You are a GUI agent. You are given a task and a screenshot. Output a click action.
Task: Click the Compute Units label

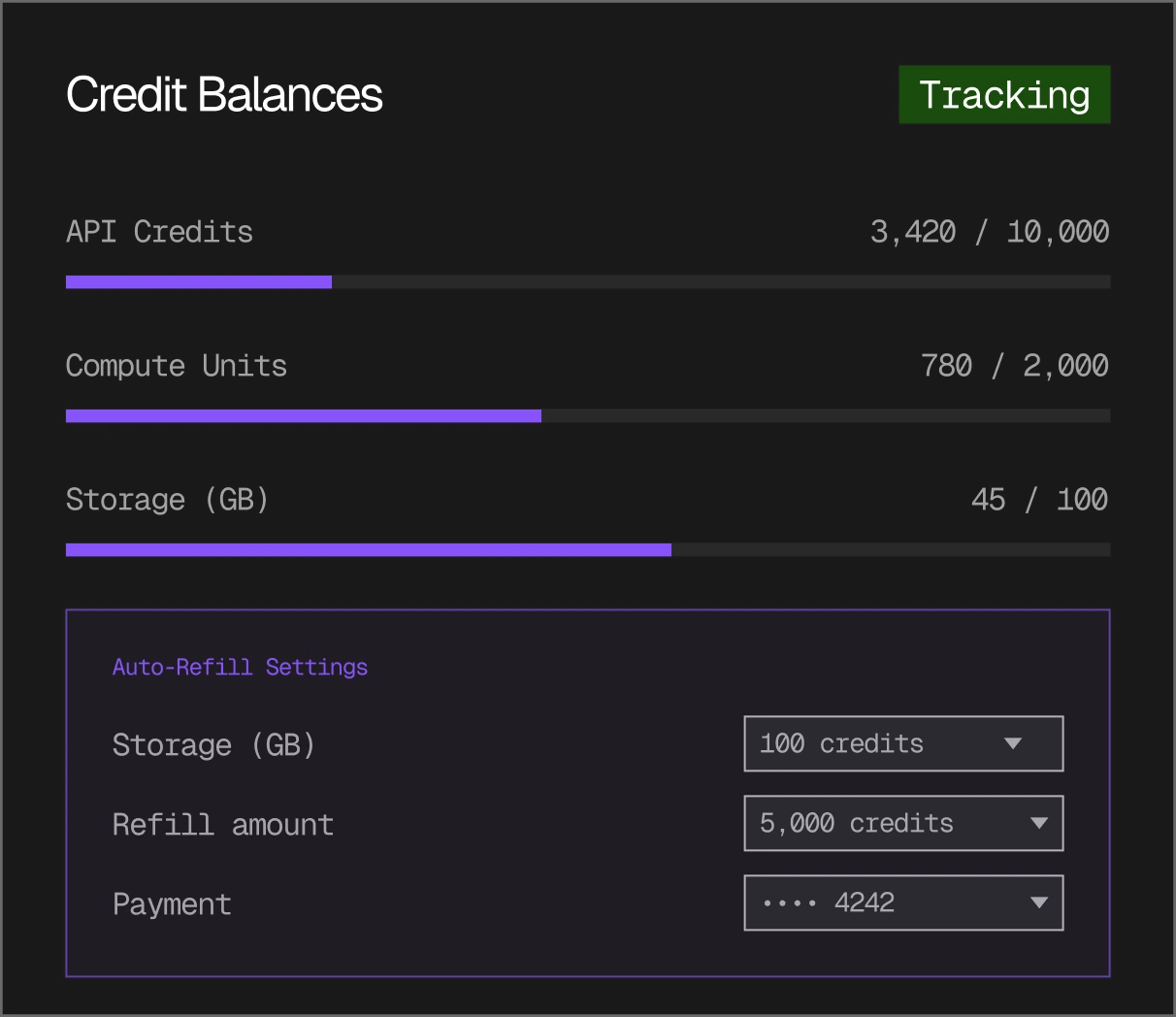(177, 366)
